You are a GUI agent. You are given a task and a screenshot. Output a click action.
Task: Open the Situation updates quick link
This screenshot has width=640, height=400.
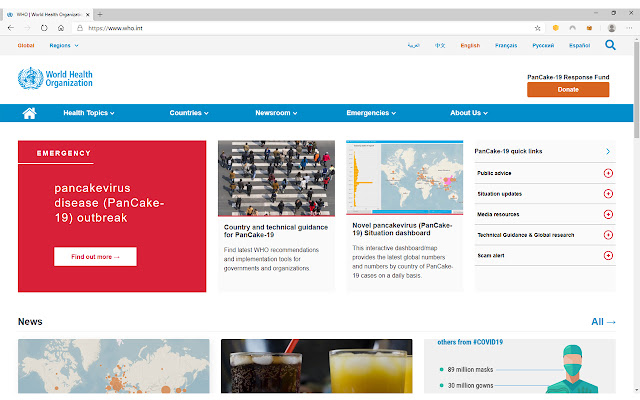tap(499, 194)
